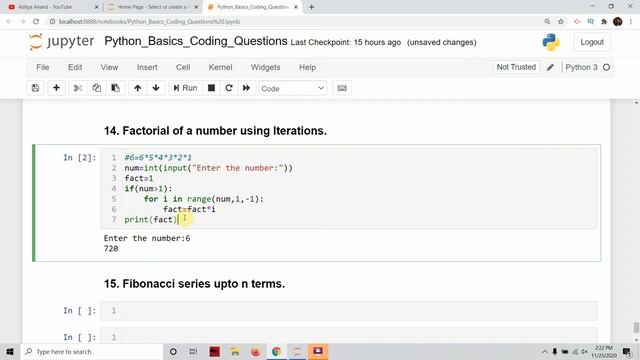Click the Logout button
640x360 pixels.
click(x=592, y=42)
